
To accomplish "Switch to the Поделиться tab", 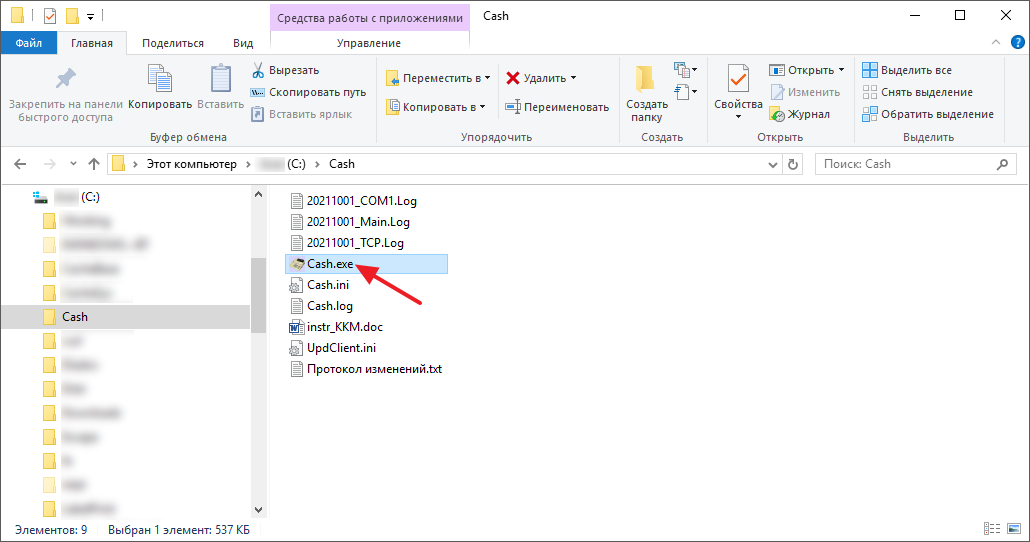I will (173, 43).
